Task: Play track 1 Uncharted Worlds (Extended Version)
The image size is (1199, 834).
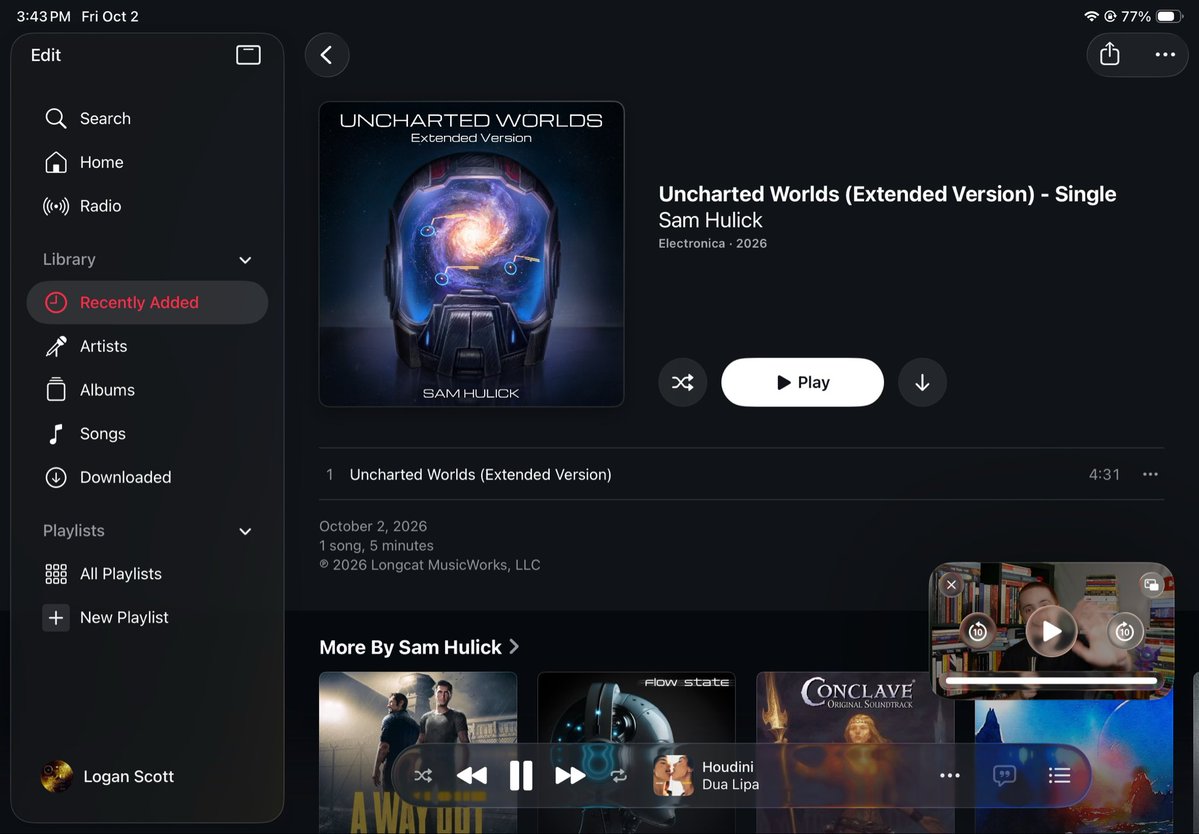Action: [742, 475]
